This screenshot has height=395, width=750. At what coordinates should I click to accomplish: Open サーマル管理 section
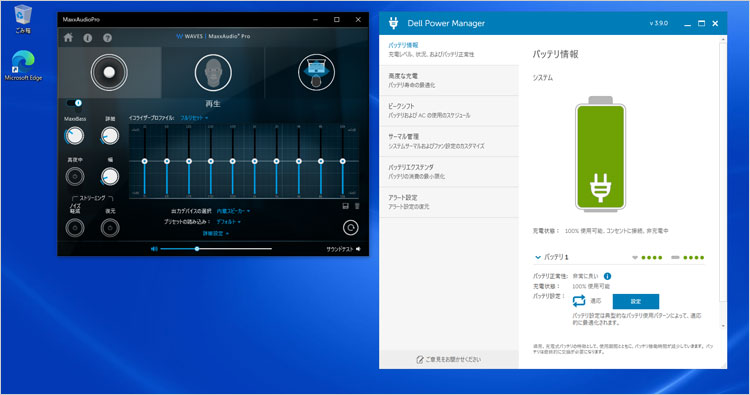click(449, 141)
